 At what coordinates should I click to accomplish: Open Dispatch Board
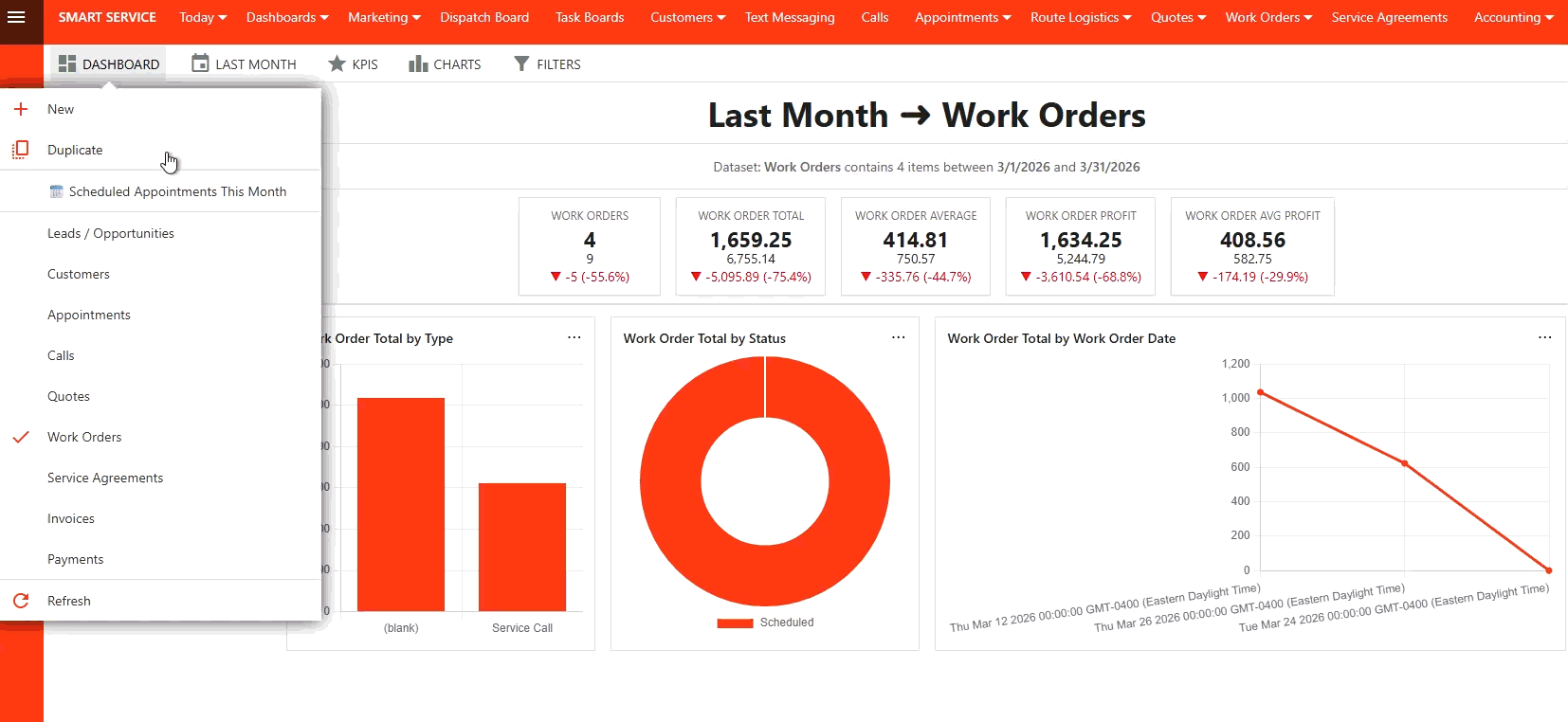[484, 17]
